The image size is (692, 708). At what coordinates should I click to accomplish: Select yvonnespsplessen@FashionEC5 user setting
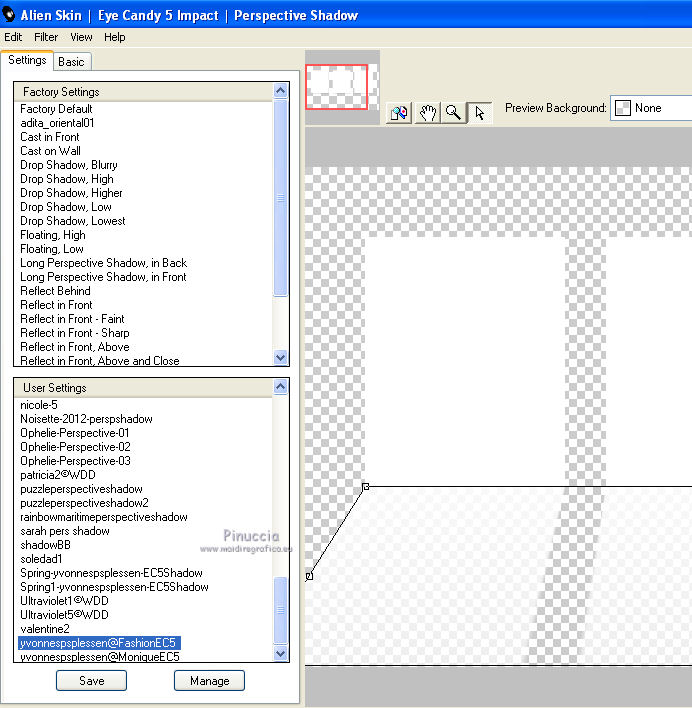click(x=99, y=643)
